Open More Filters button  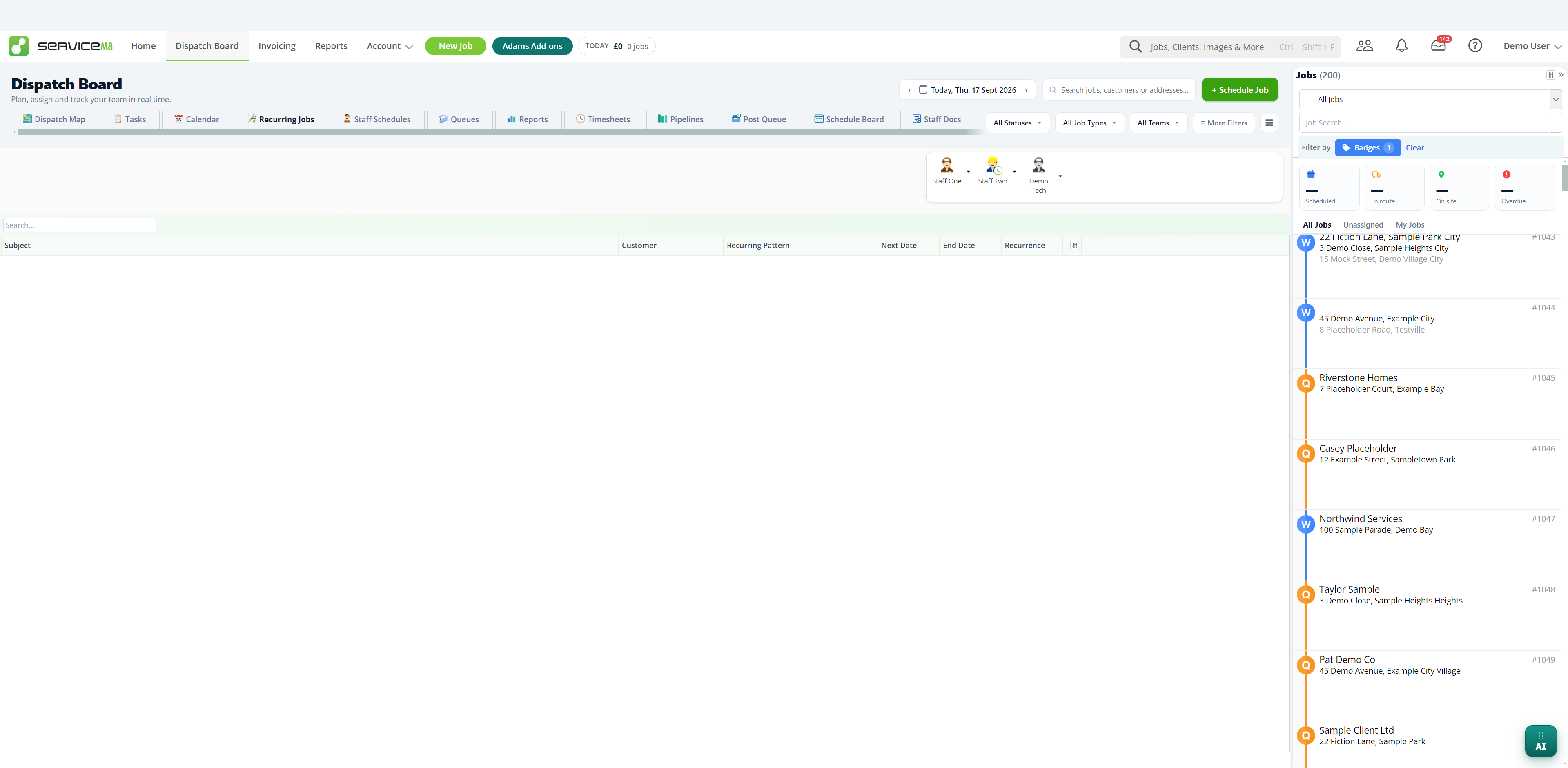pos(1223,123)
